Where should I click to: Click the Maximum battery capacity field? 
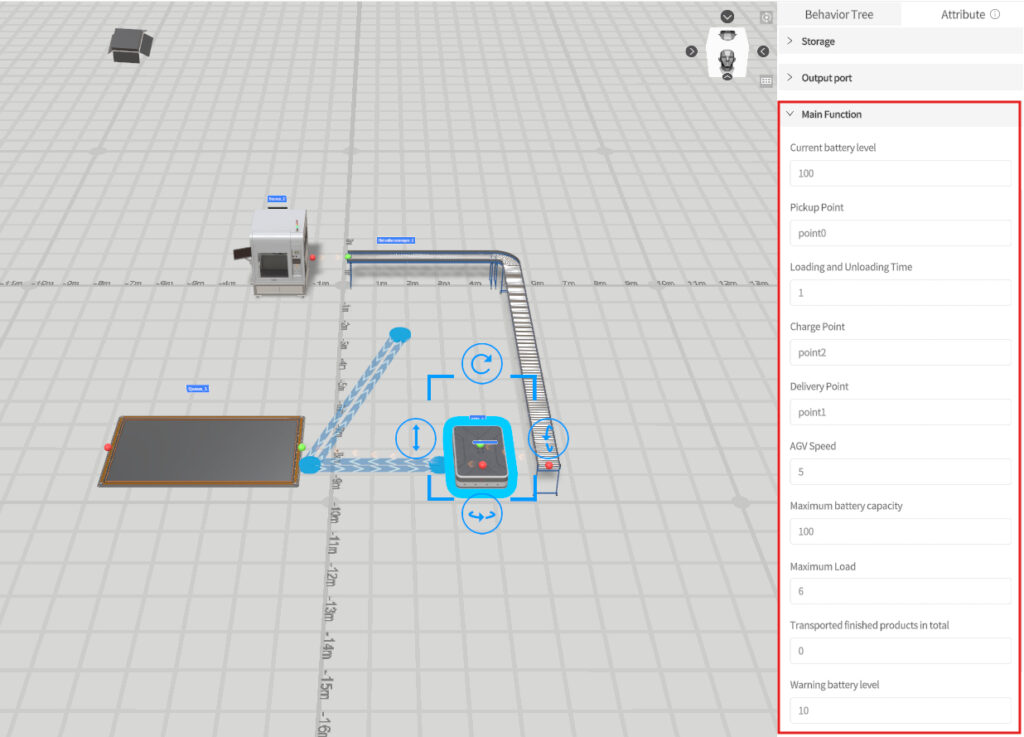pyautogui.click(x=900, y=531)
